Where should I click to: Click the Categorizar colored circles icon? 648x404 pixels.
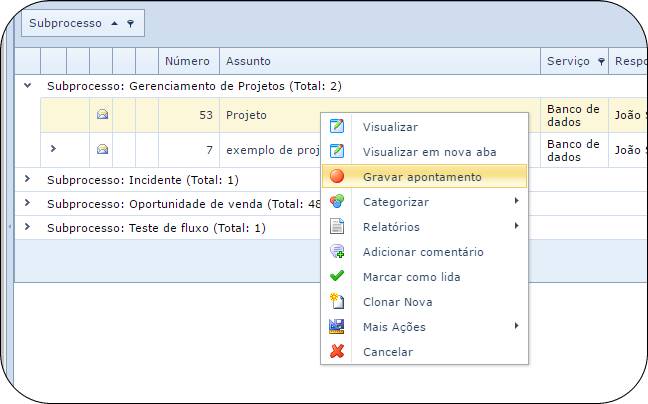[x=337, y=201]
